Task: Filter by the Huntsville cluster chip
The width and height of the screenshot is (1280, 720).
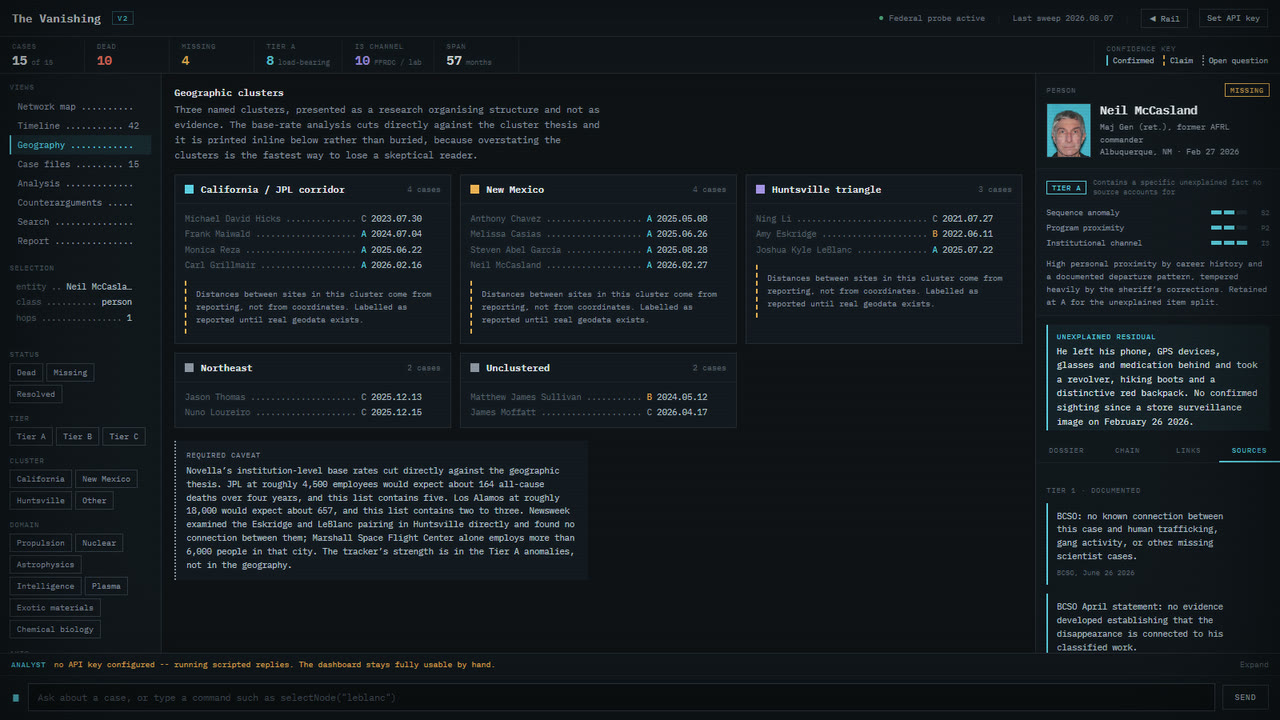Action: (41, 501)
